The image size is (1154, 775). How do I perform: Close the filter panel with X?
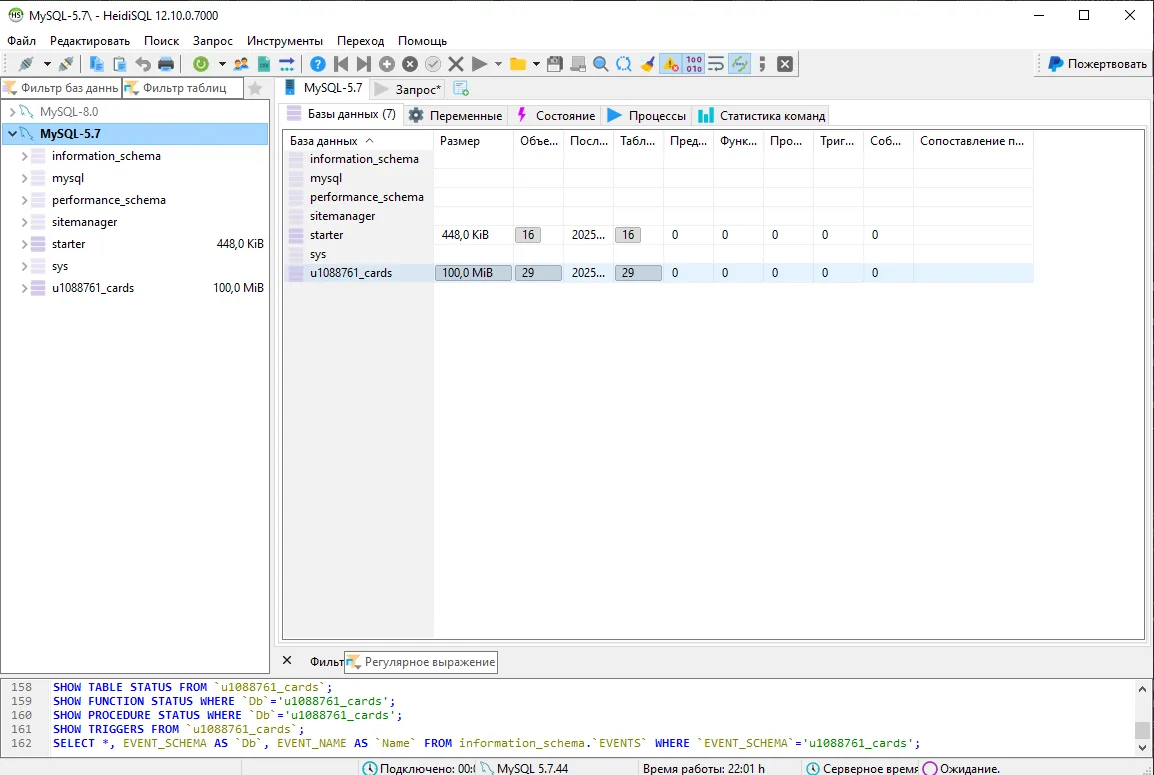click(x=287, y=661)
